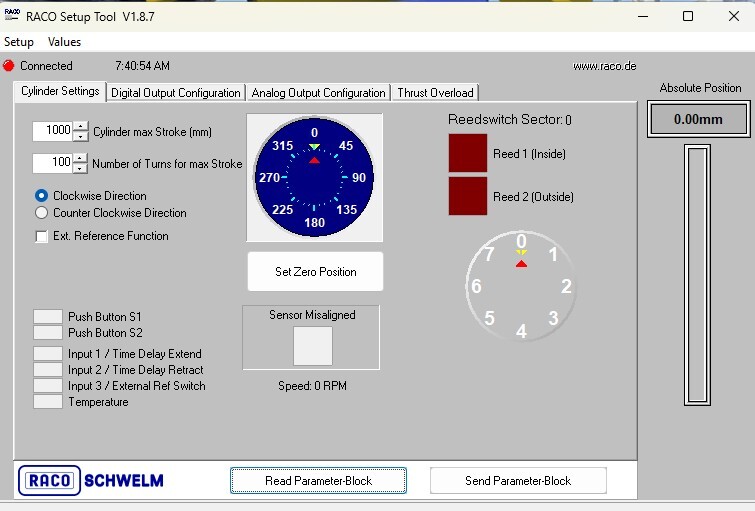Click the RACO app icon in title bar

pyautogui.click(x=12, y=15)
